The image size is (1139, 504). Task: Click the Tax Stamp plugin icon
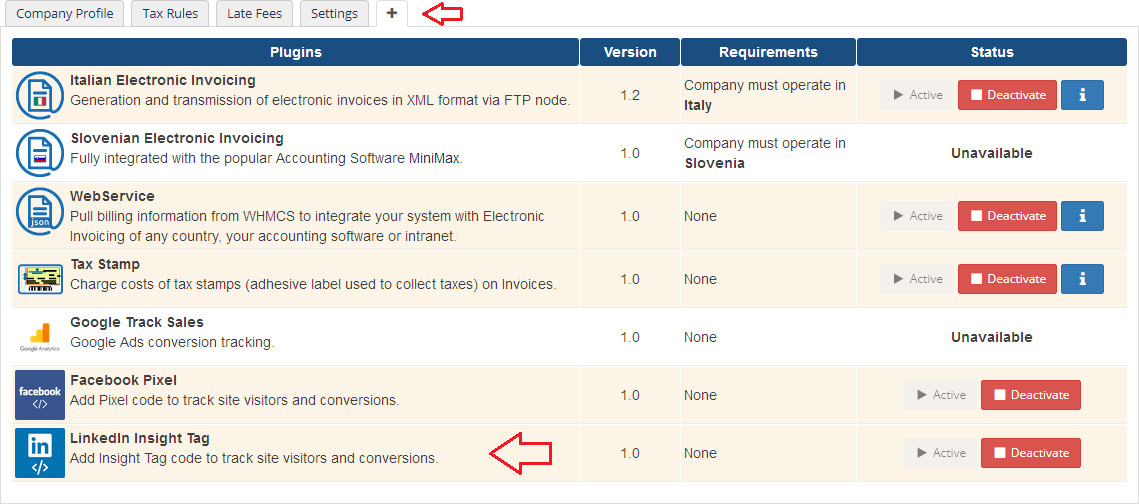click(x=40, y=280)
